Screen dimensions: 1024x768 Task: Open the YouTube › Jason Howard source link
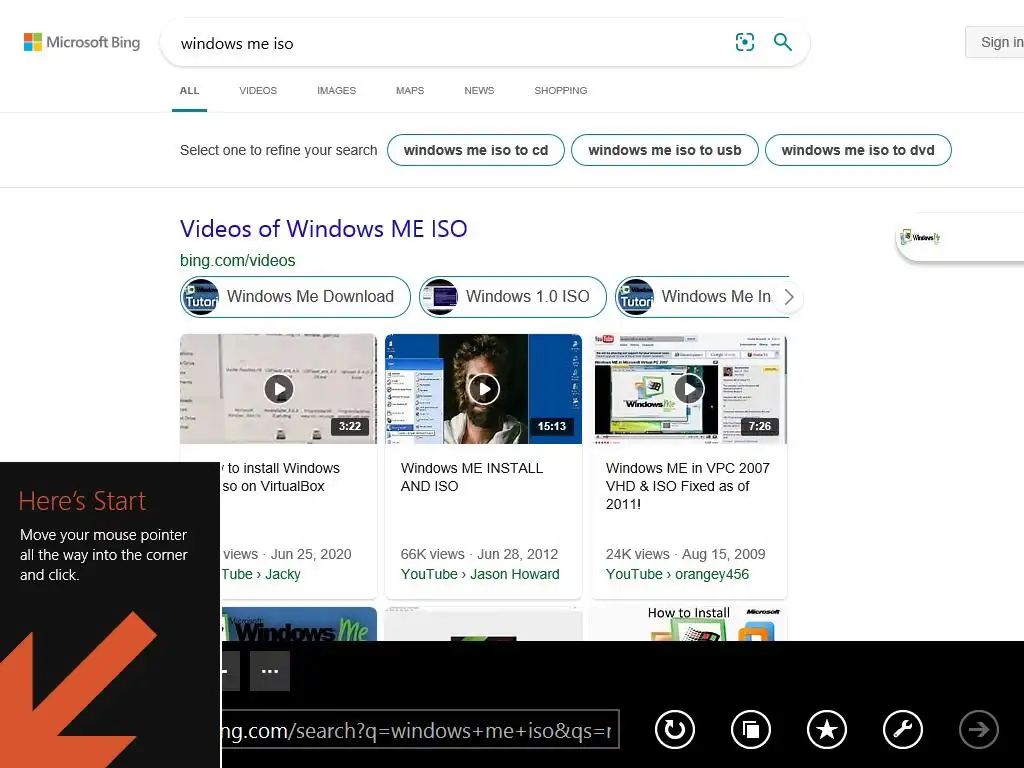pyautogui.click(x=480, y=574)
